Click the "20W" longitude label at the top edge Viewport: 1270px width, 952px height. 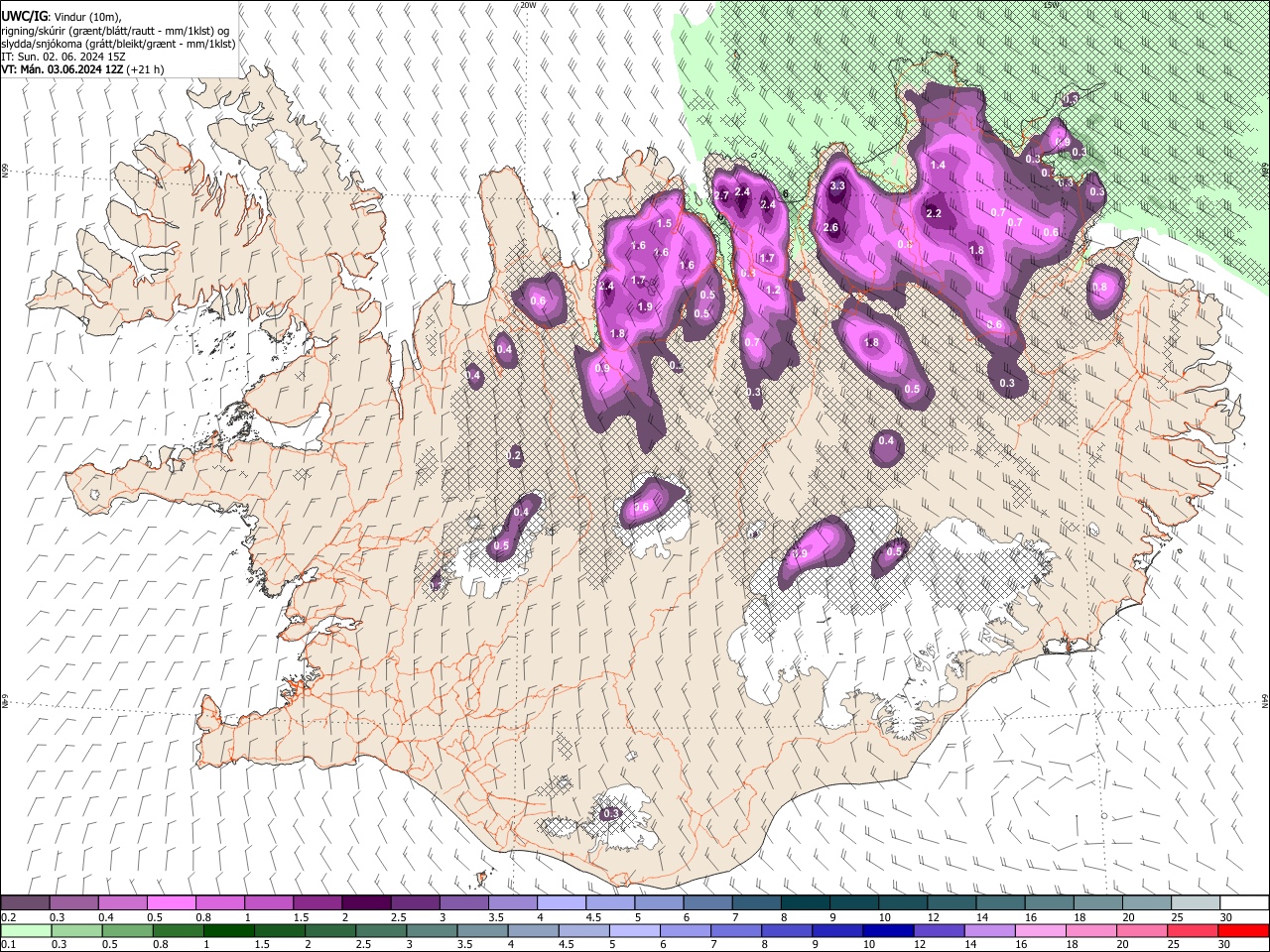[528, 5]
